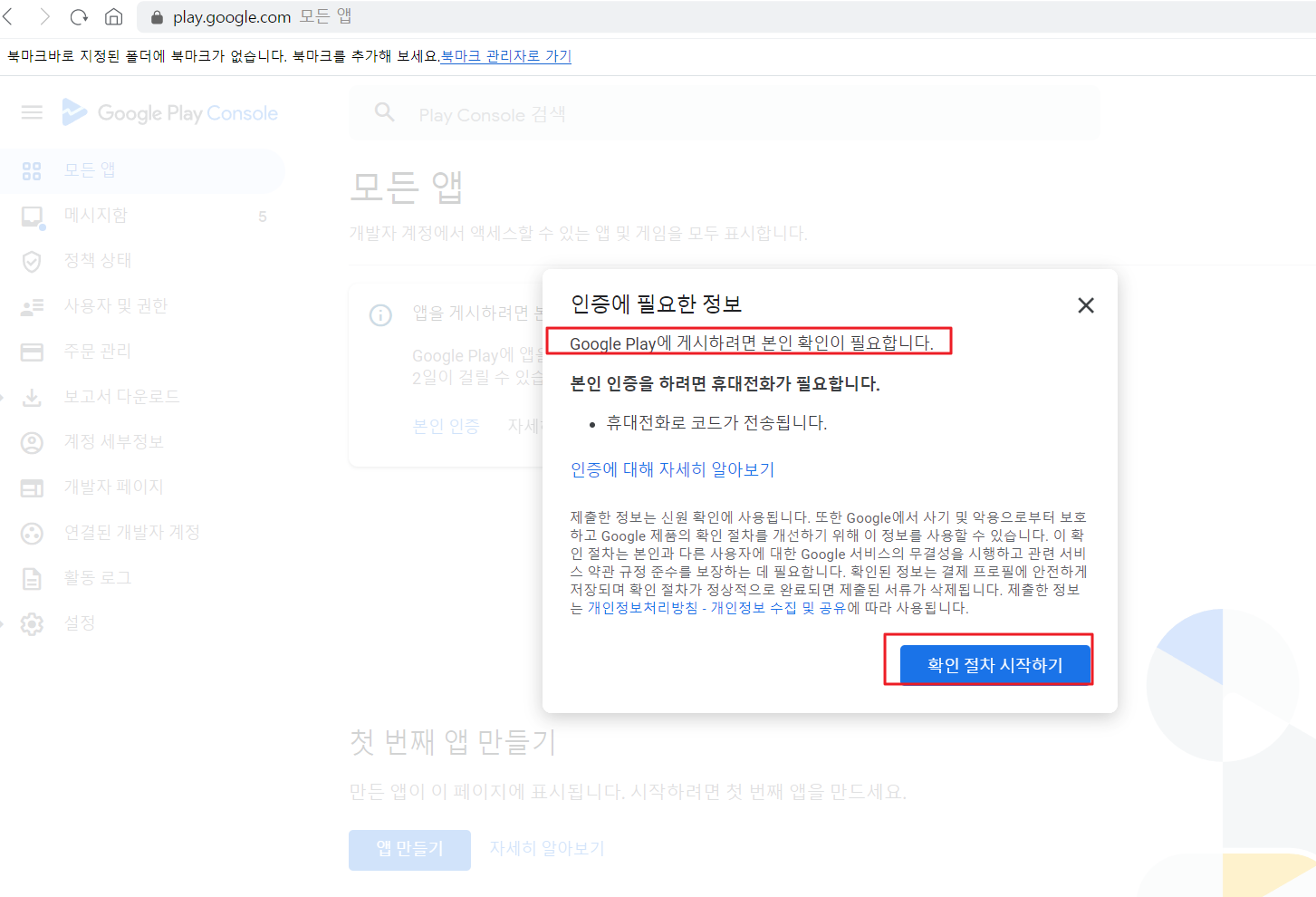Open the hamburger navigation menu
This screenshot has height=897, width=1316.
(x=32, y=112)
